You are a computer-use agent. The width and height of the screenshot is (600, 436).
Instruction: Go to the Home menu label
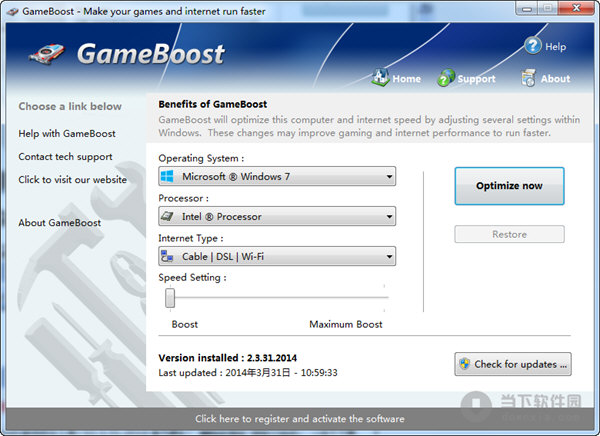406,79
